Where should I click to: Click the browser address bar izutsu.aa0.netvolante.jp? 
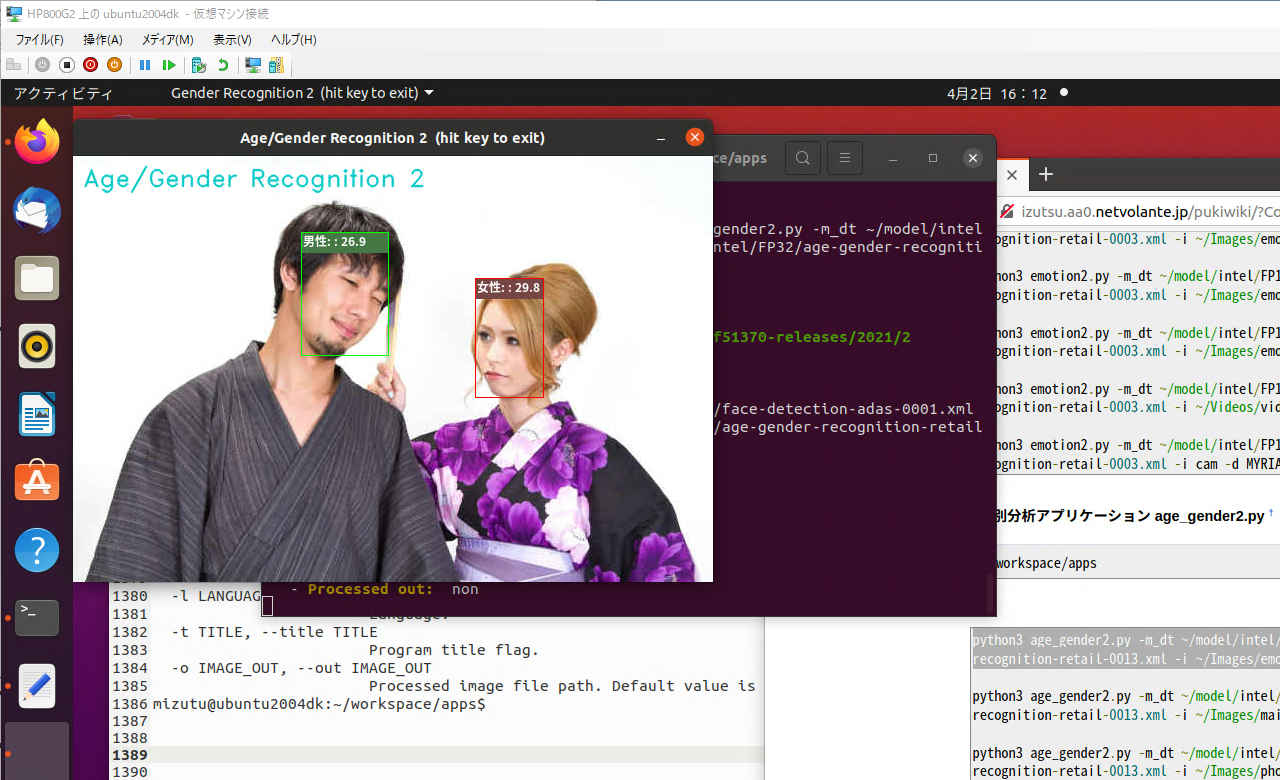pyautogui.click(x=1150, y=212)
